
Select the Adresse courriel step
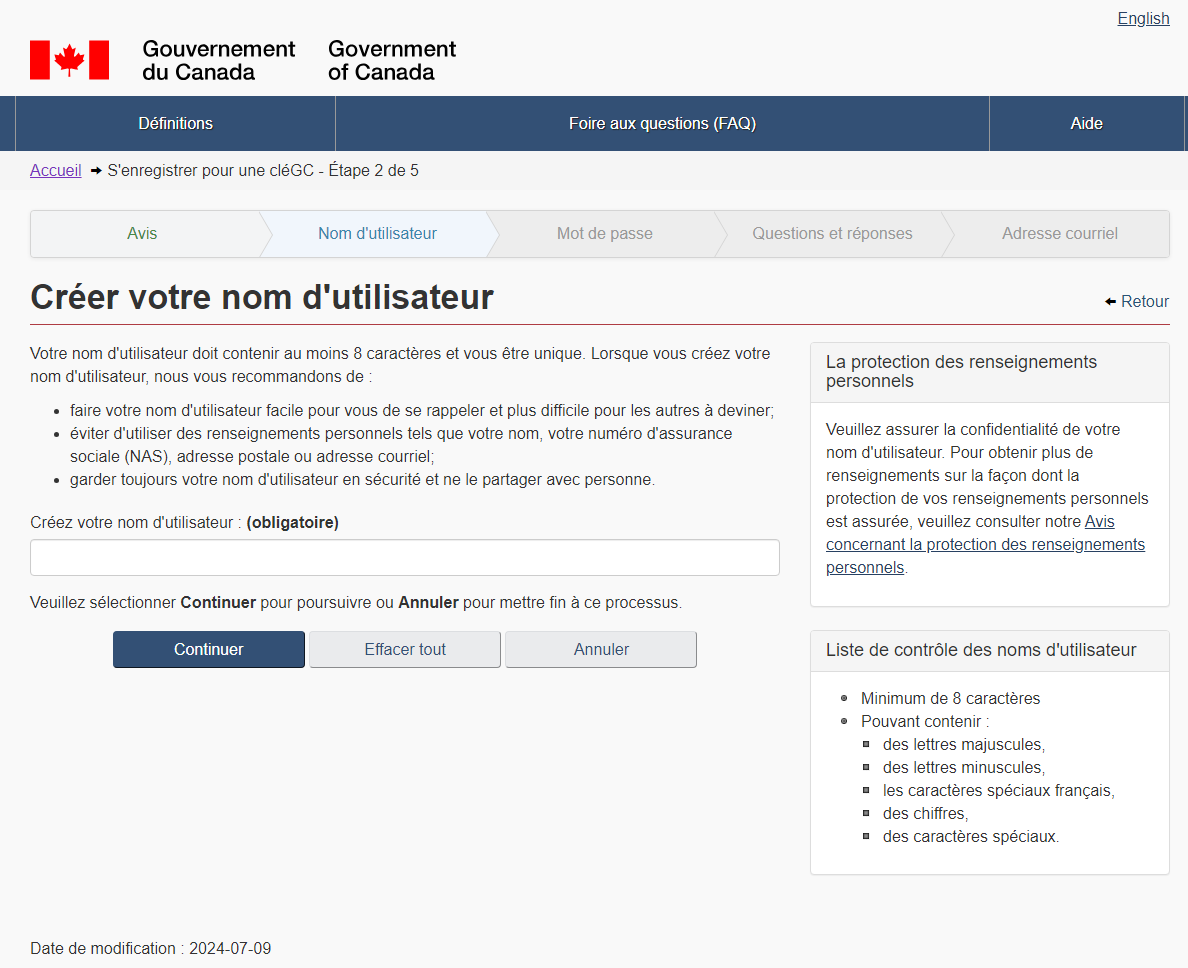coord(1059,234)
